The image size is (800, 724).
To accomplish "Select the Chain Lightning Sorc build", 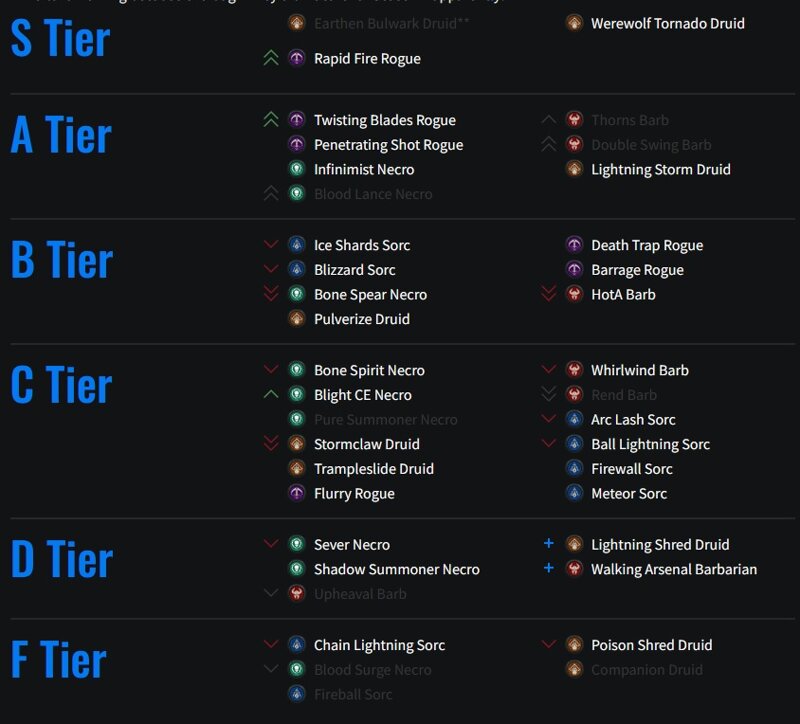I will tap(379, 645).
